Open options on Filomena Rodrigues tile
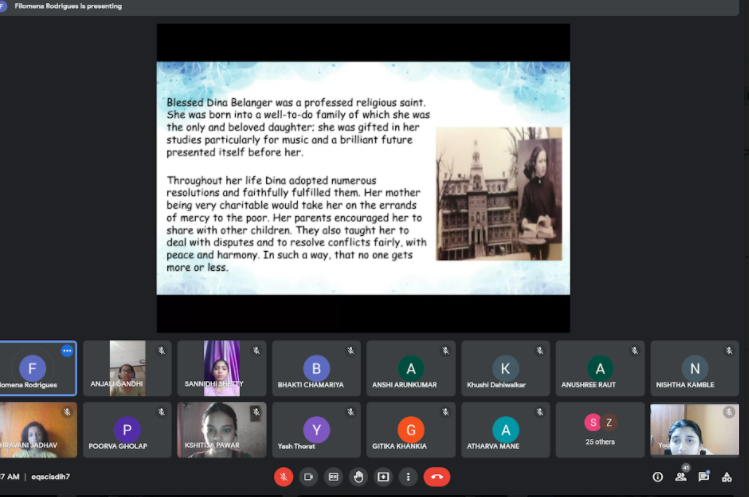749x497 pixels. (x=67, y=351)
